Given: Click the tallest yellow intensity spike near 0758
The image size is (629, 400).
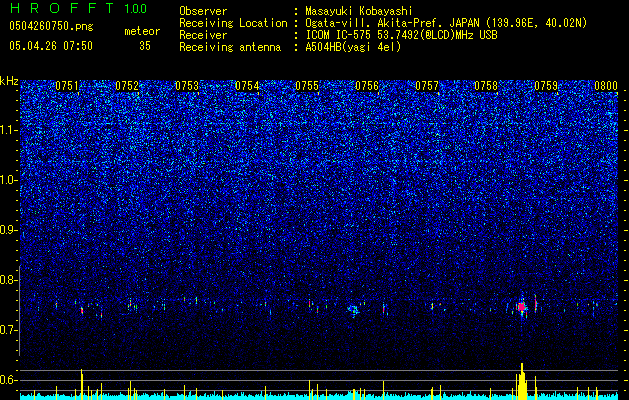Looking at the screenshot, I should coord(522,381).
